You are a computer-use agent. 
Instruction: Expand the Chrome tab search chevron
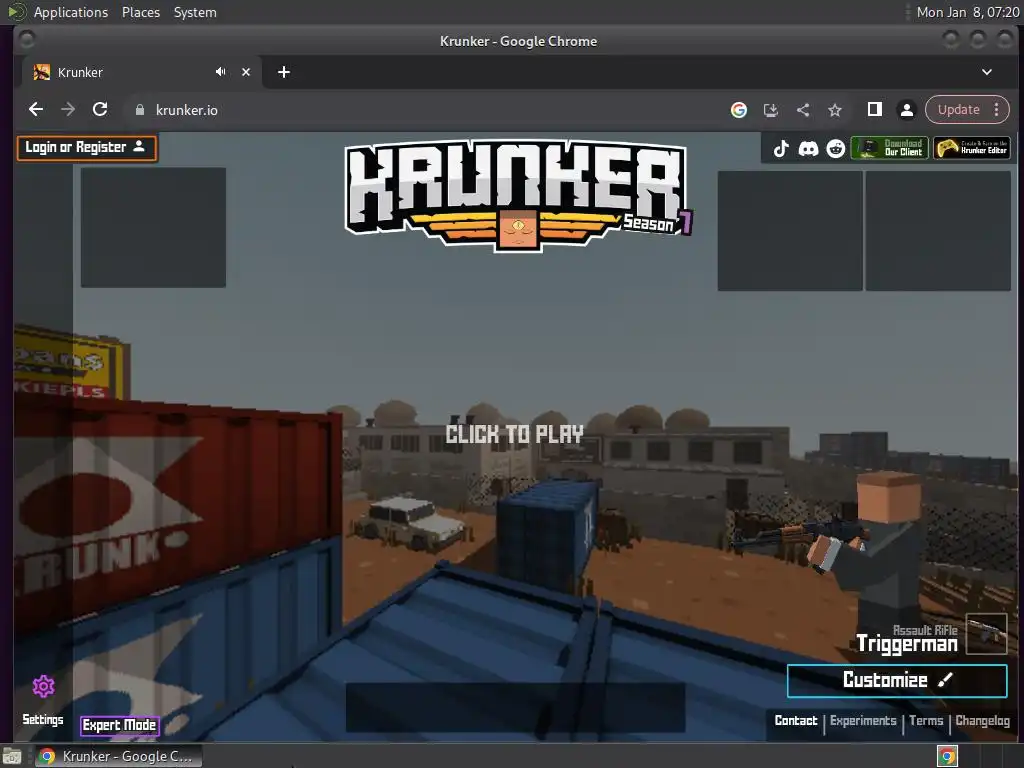[987, 72]
